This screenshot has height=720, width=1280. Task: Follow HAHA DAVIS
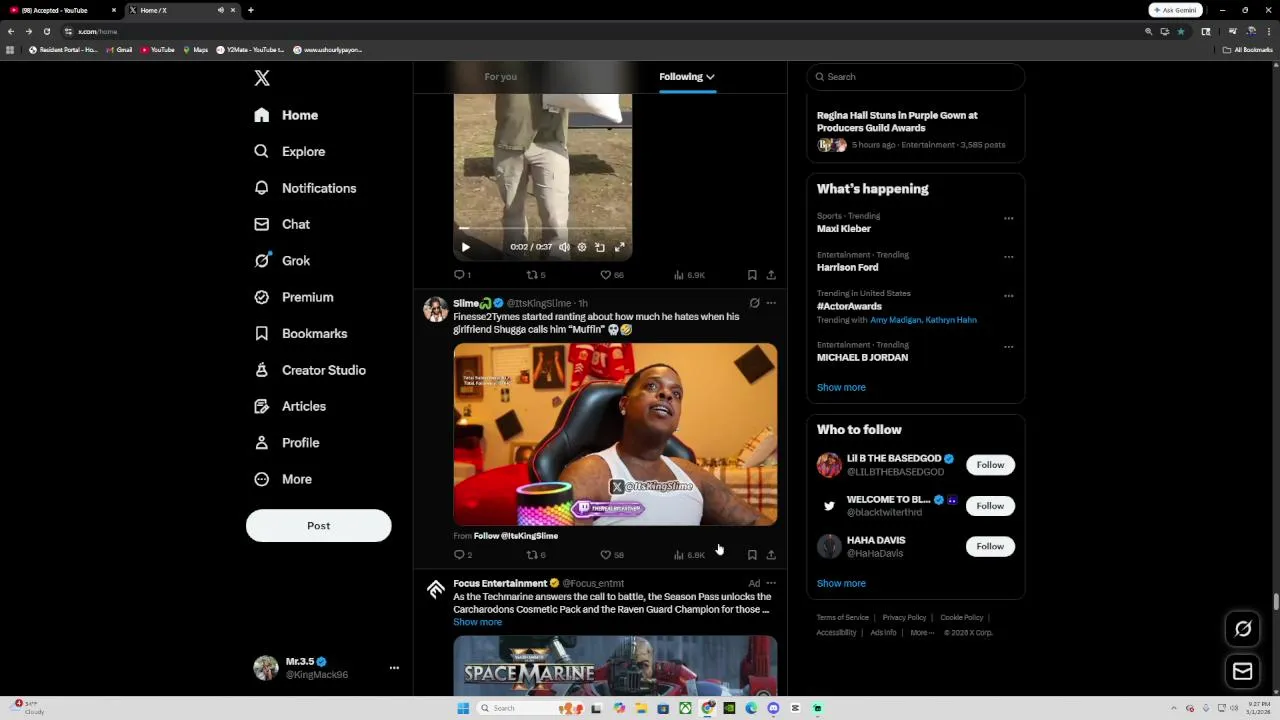click(990, 546)
